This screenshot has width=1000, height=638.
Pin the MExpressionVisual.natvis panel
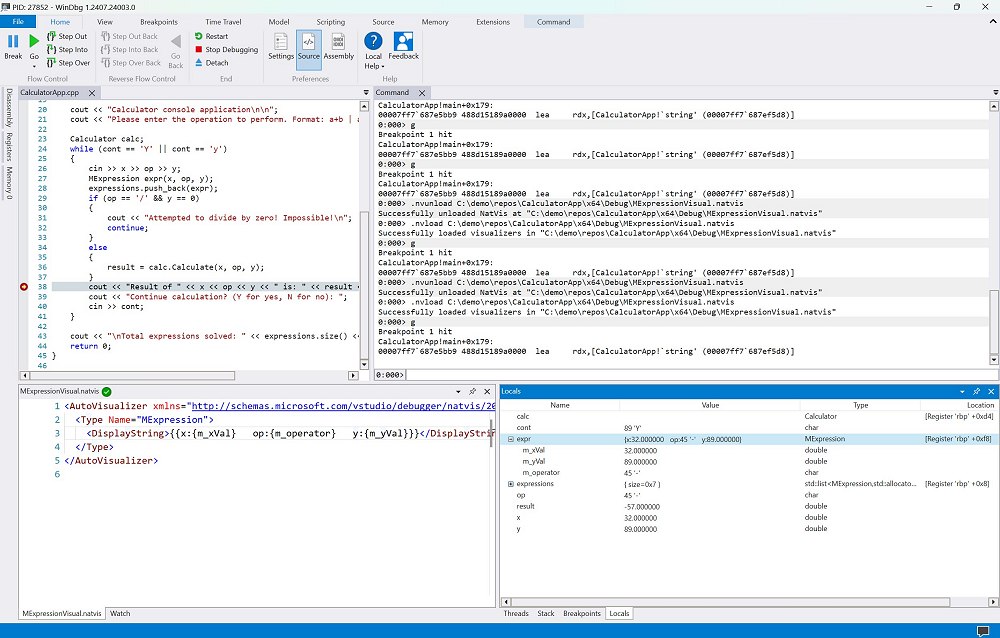473,392
